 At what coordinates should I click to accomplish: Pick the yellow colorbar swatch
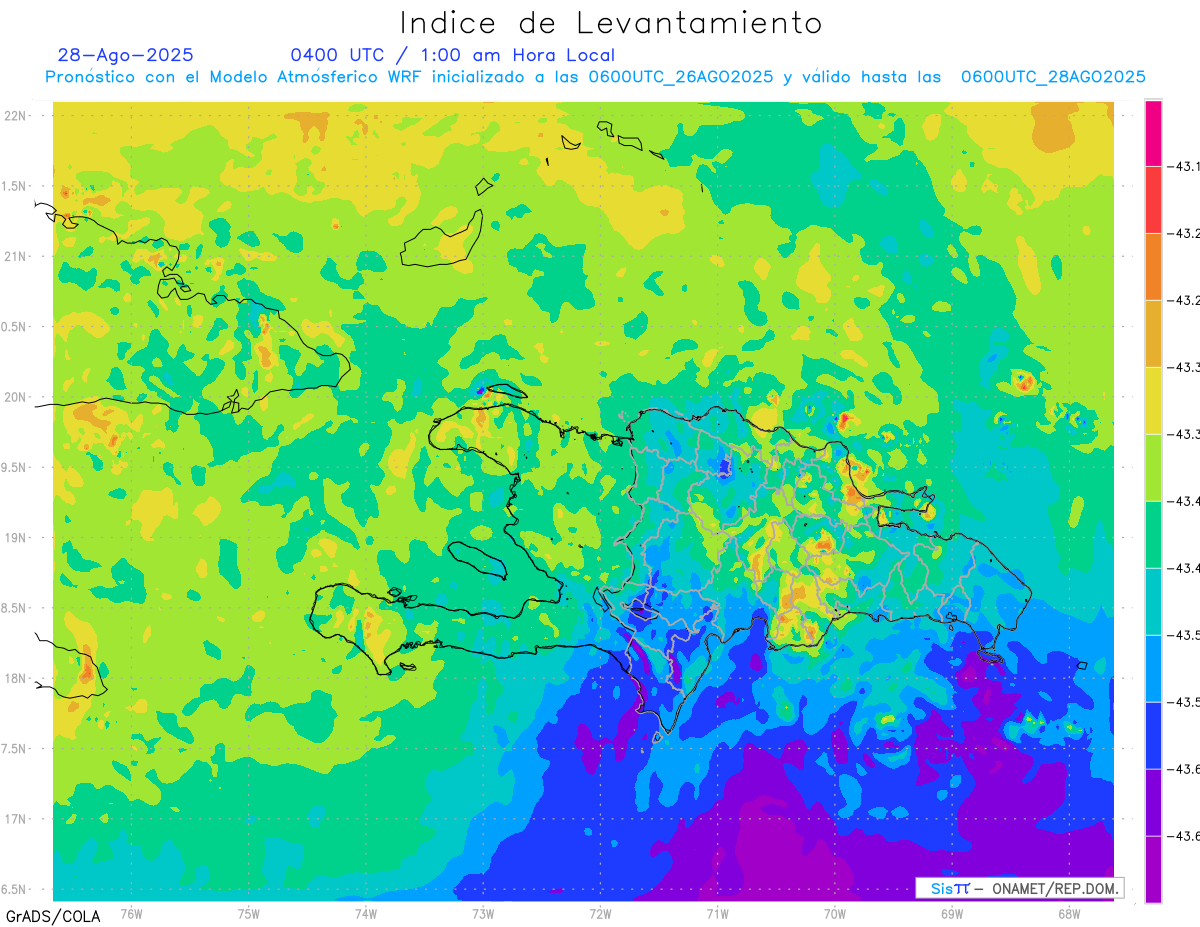1153,400
